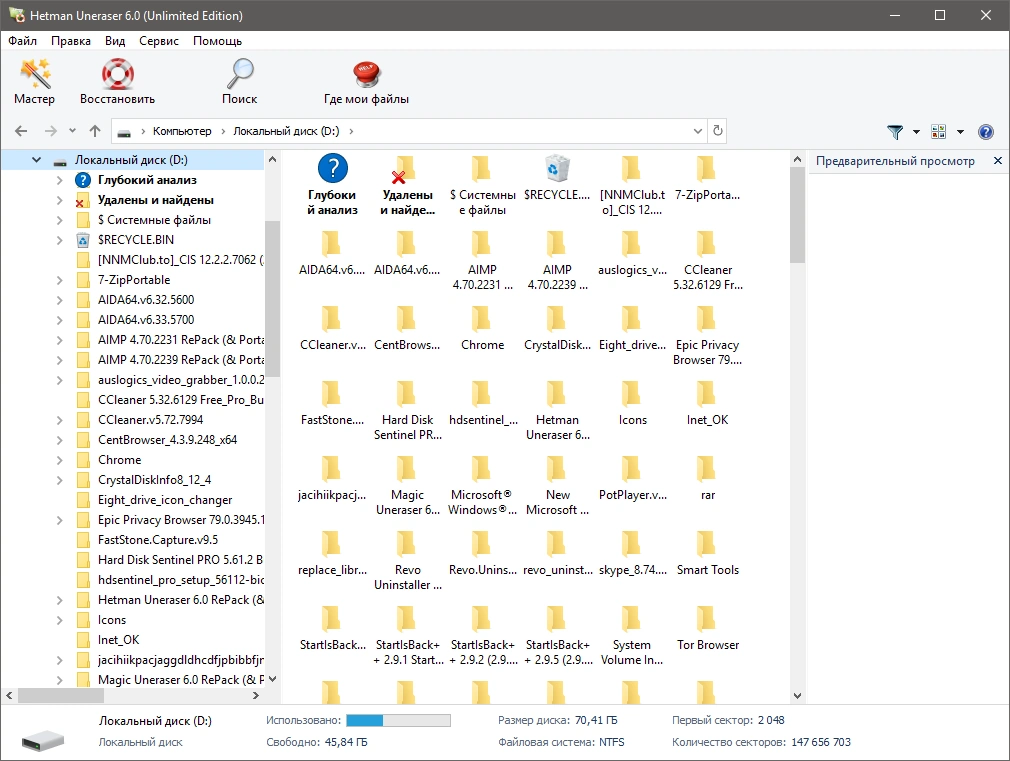
Task: Open the Поиск magnifier tool
Action: tap(240, 81)
